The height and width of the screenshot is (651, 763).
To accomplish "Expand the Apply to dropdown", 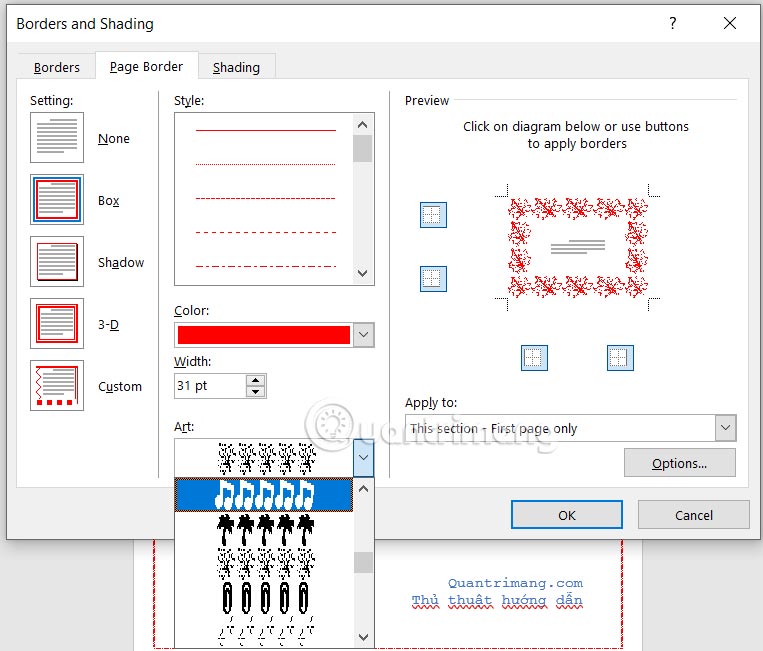I will click(725, 429).
